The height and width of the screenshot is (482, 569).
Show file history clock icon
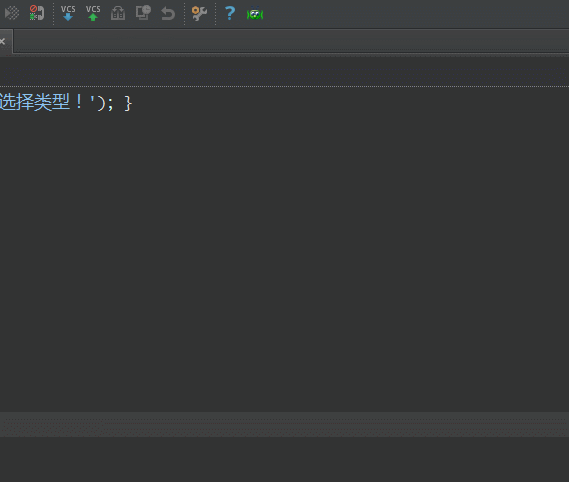point(143,13)
